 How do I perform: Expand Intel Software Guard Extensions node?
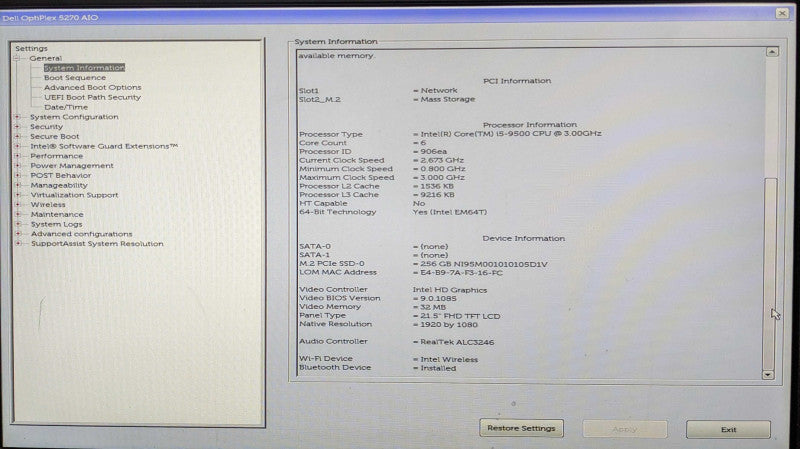tap(17, 146)
